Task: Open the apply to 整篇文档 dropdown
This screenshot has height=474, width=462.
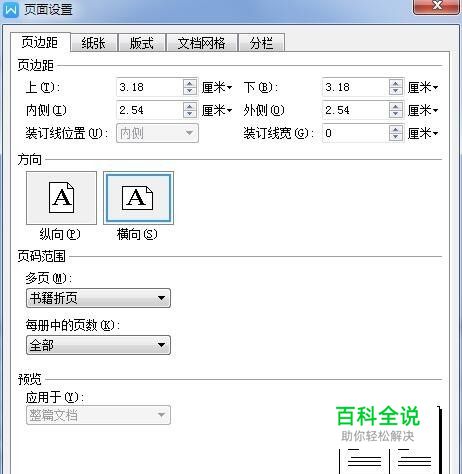Action: 98,415
